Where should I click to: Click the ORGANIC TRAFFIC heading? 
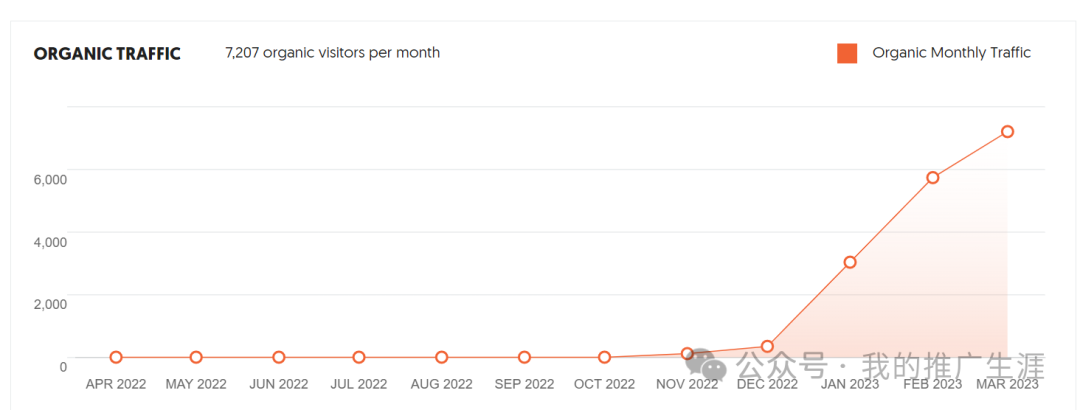click(107, 54)
